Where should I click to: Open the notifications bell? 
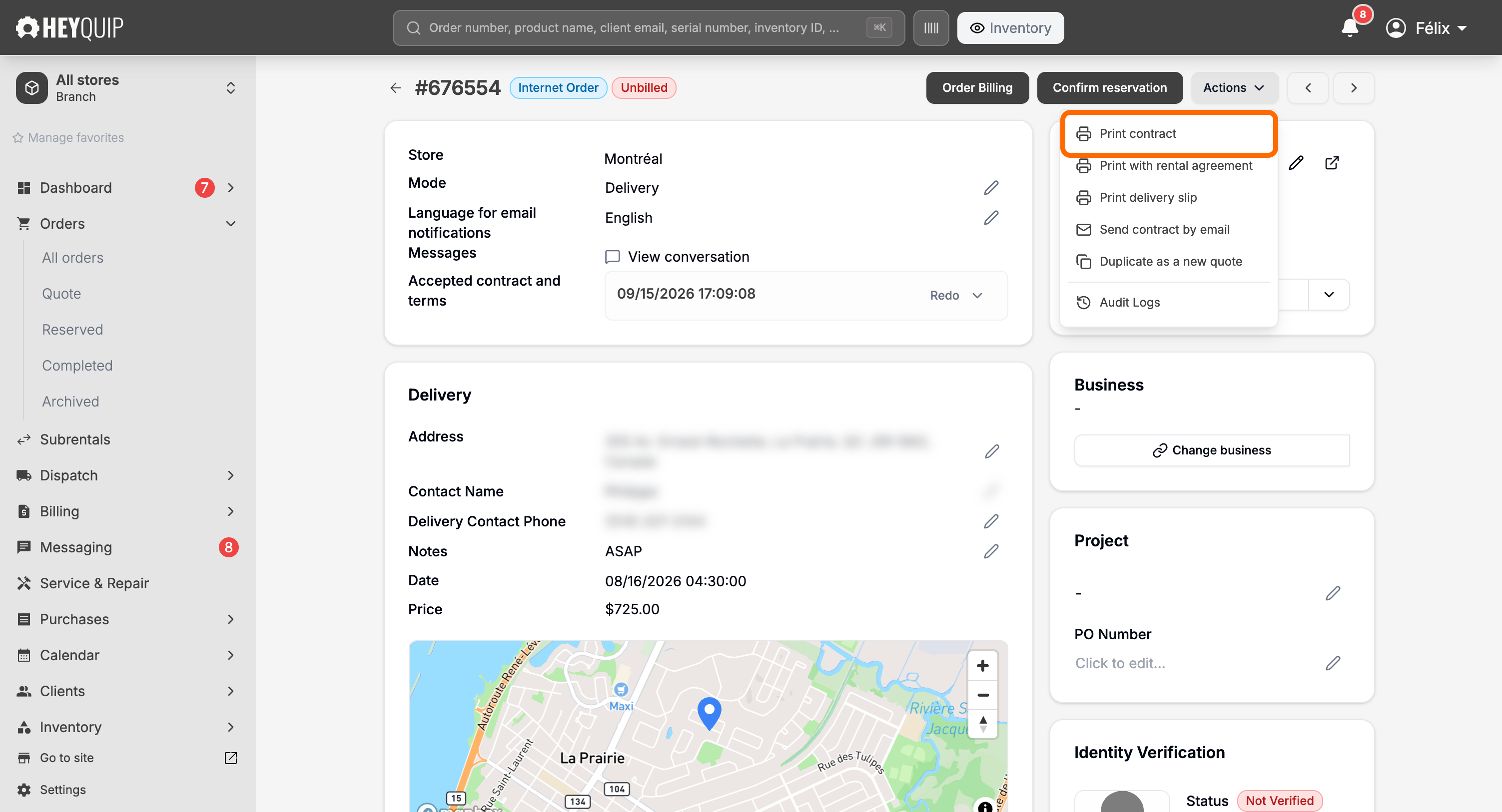(x=1349, y=27)
